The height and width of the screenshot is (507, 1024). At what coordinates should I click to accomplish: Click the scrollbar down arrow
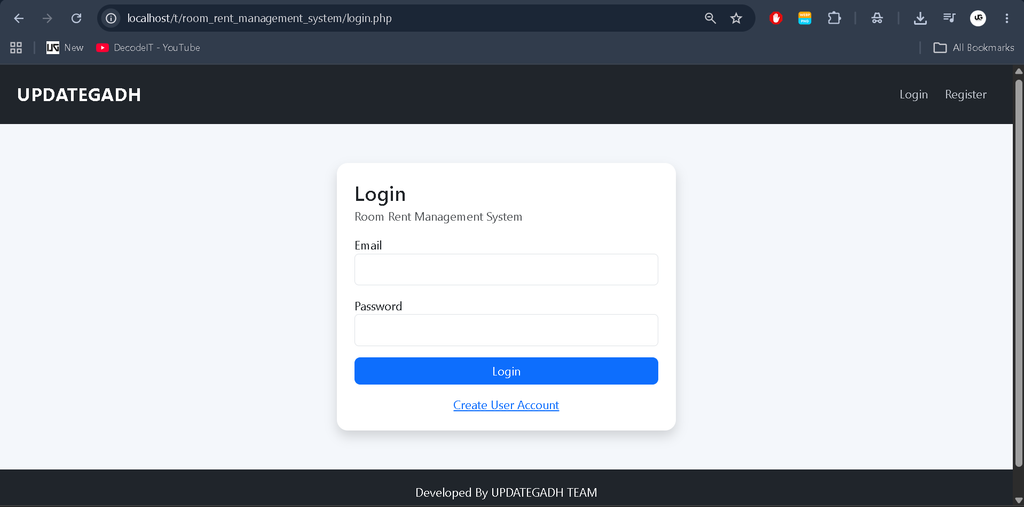(x=1018, y=500)
